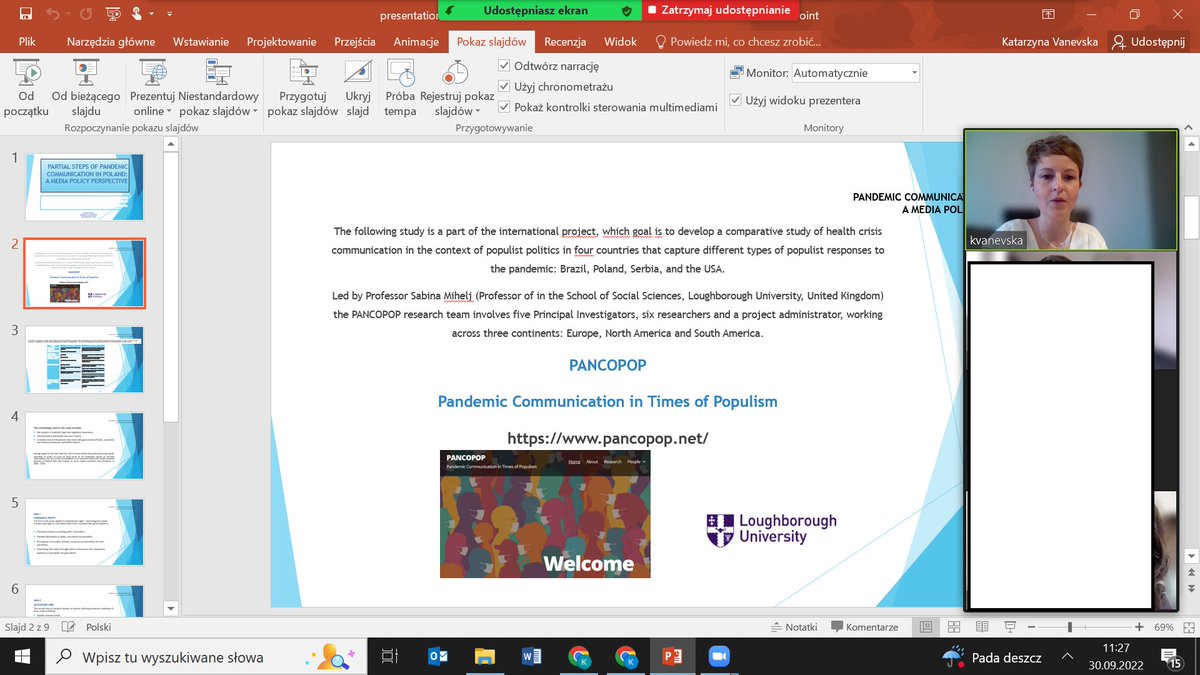Switch to Normal view icon
The width and height of the screenshot is (1200, 675).
[x=926, y=627]
